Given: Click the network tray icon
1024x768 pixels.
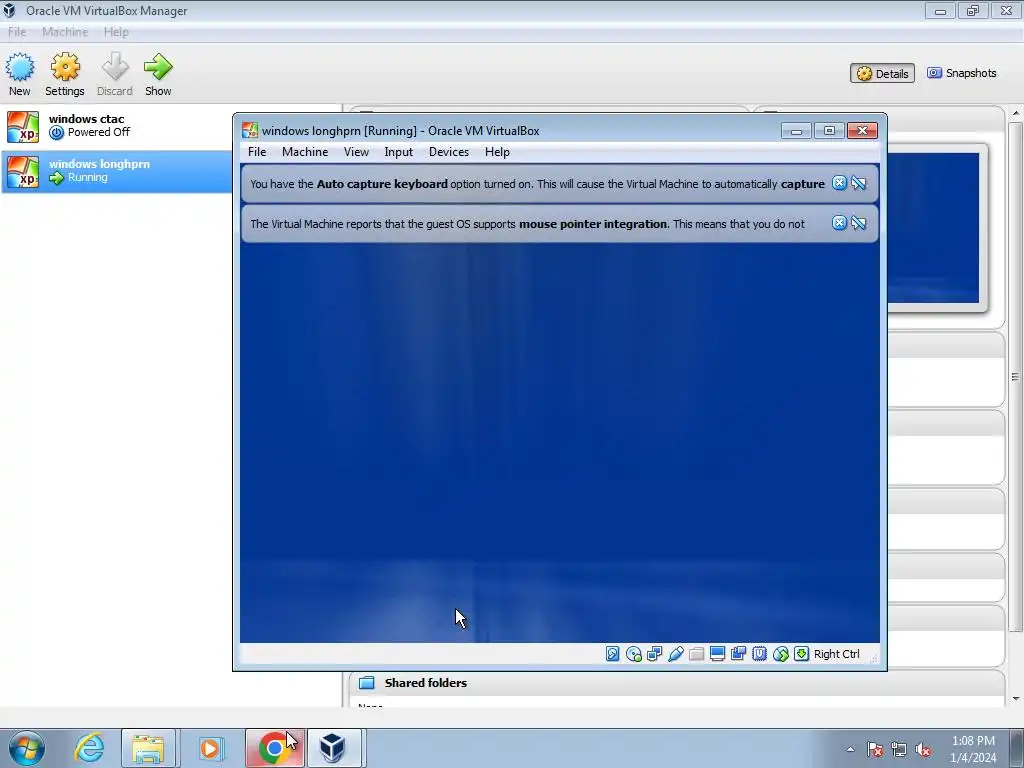Looking at the screenshot, I should tap(899, 749).
